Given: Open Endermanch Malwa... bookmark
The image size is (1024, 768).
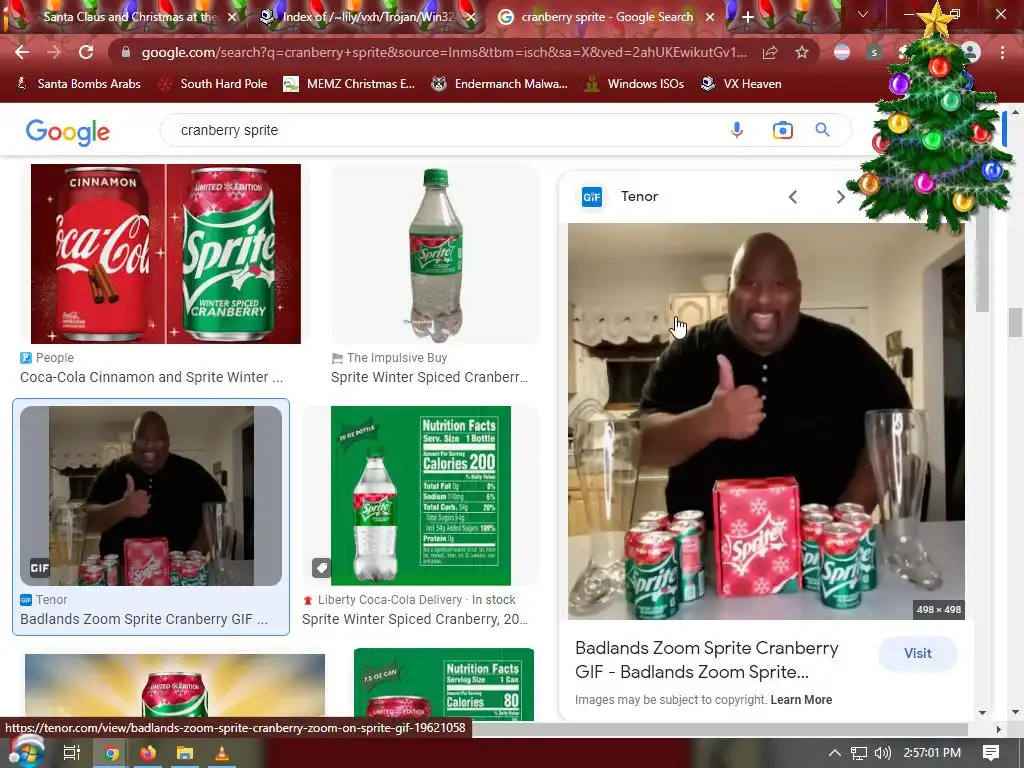Looking at the screenshot, I should tap(500, 84).
